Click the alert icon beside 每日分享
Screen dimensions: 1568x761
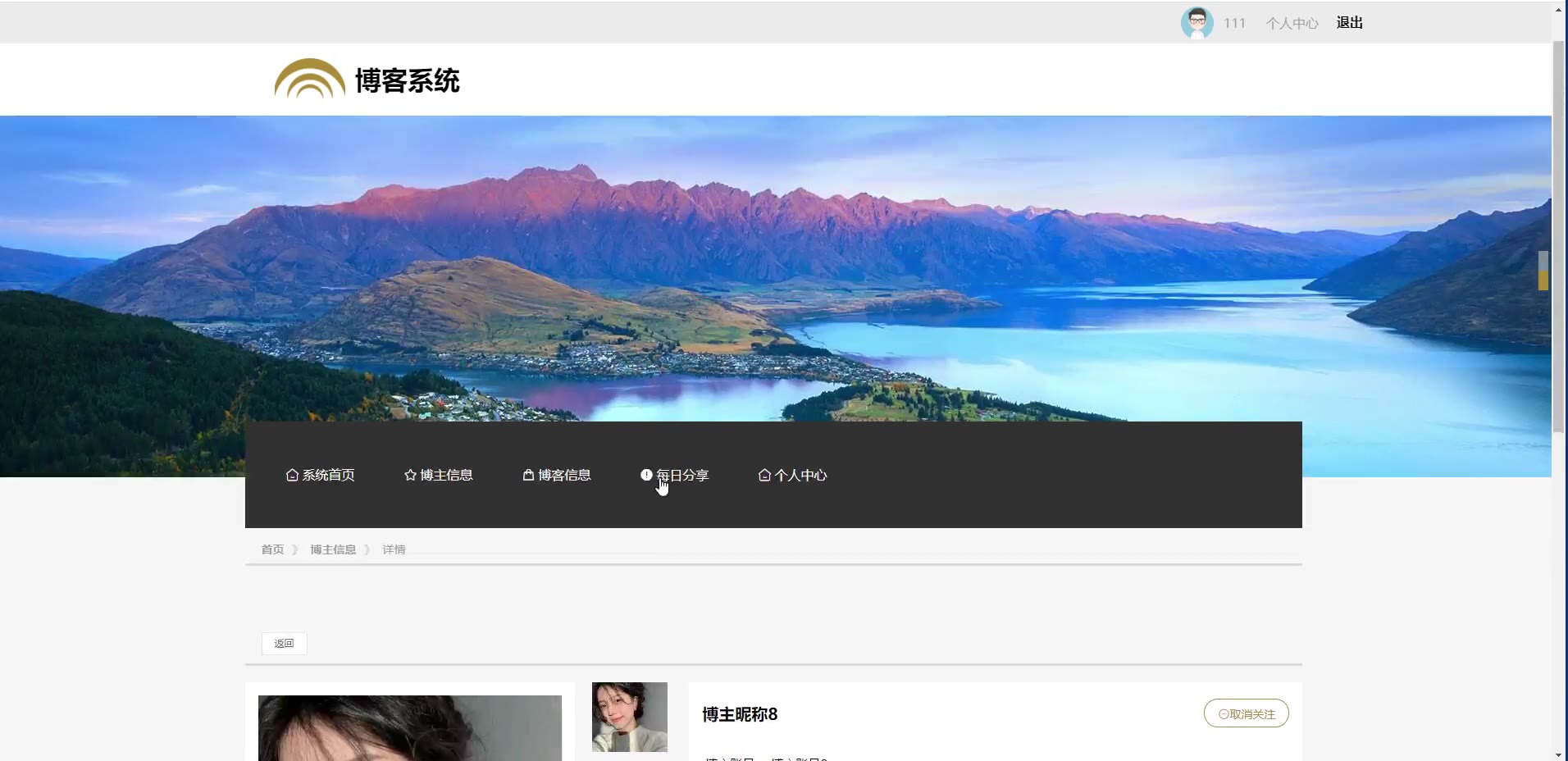tap(646, 475)
